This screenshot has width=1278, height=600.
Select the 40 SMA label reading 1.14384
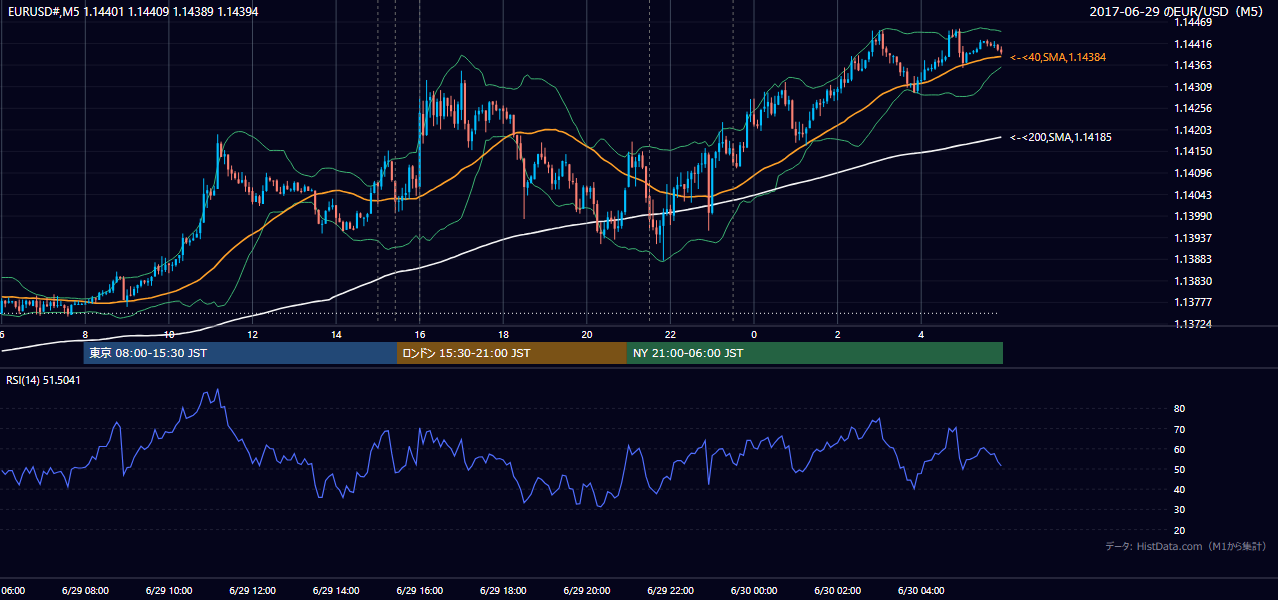[1057, 58]
